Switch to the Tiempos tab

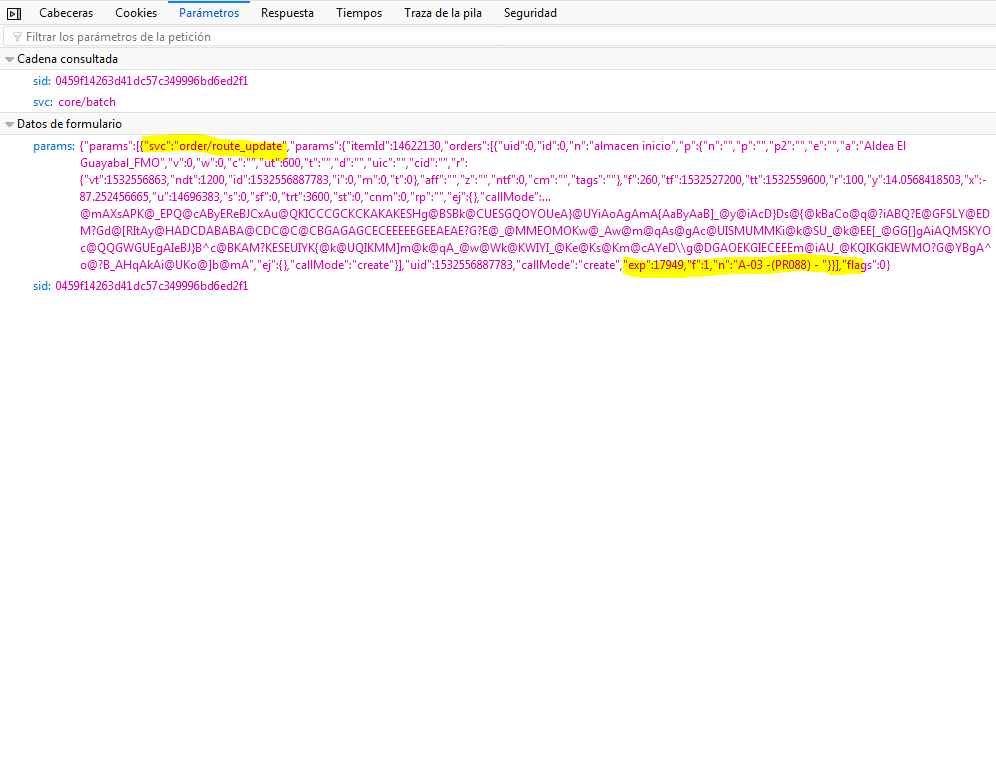tap(359, 13)
